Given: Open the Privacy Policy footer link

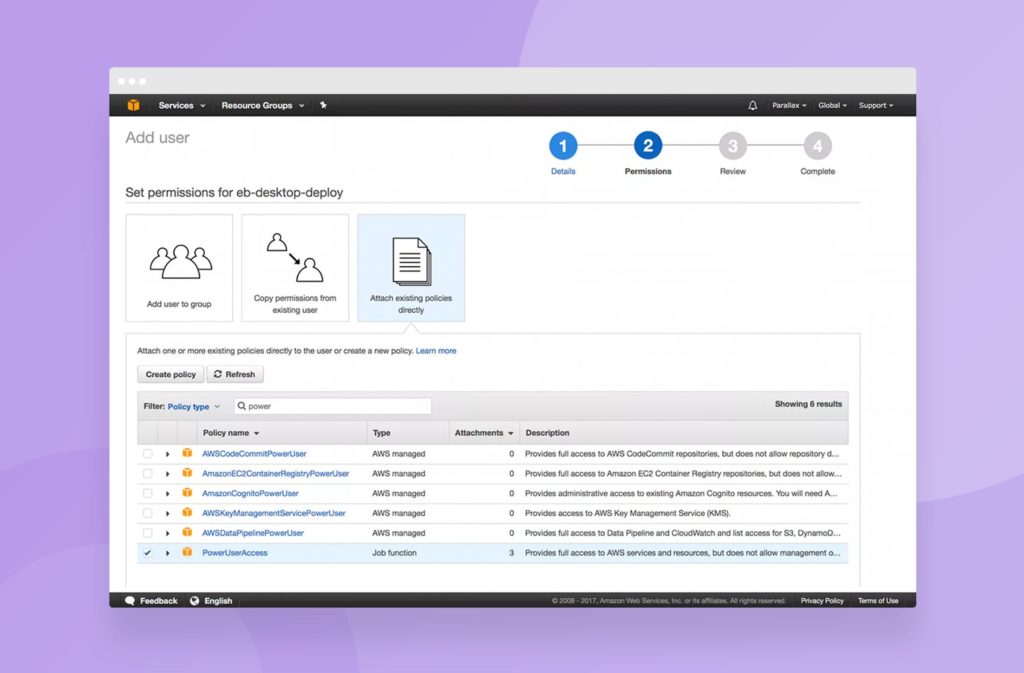Looking at the screenshot, I should 822,601.
